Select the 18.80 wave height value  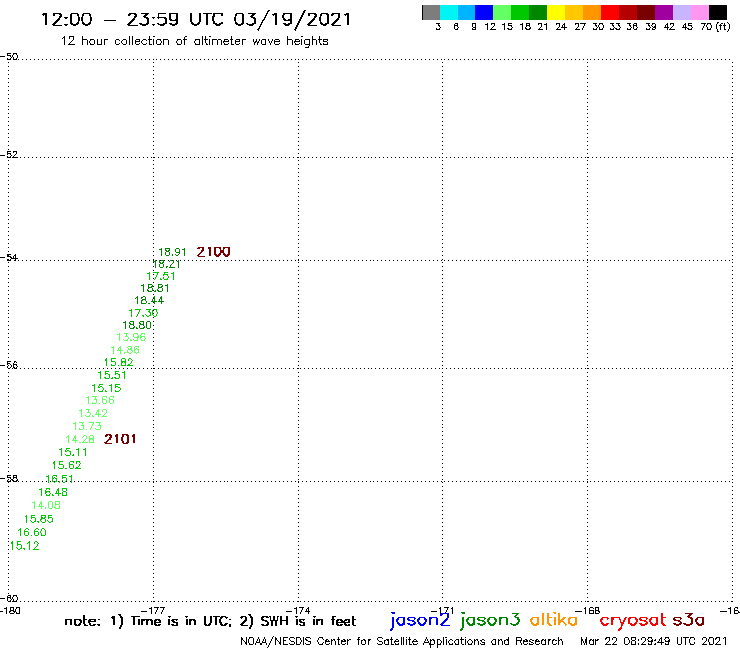(137, 325)
